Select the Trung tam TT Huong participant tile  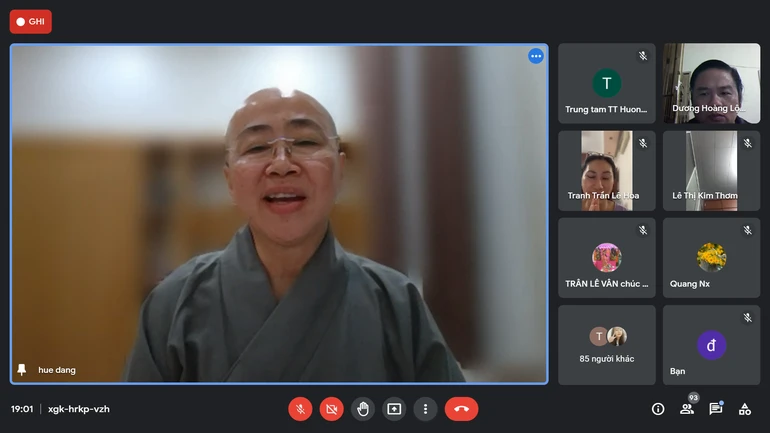(x=606, y=83)
